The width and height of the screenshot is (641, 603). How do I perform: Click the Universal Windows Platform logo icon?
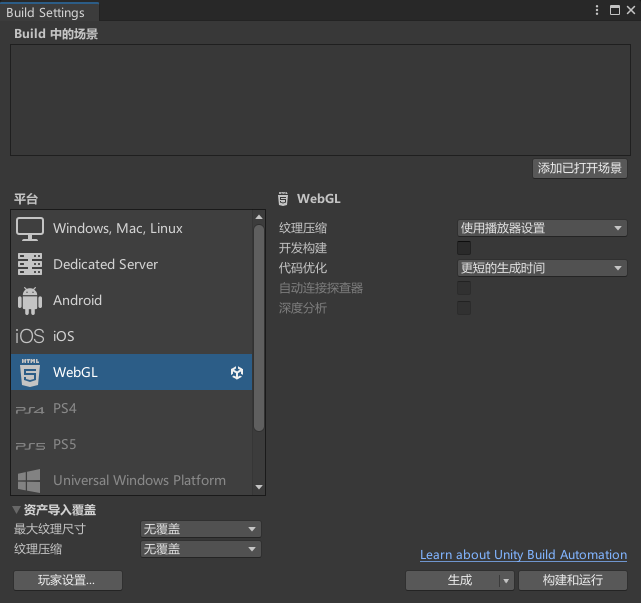[x=29, y=480]
